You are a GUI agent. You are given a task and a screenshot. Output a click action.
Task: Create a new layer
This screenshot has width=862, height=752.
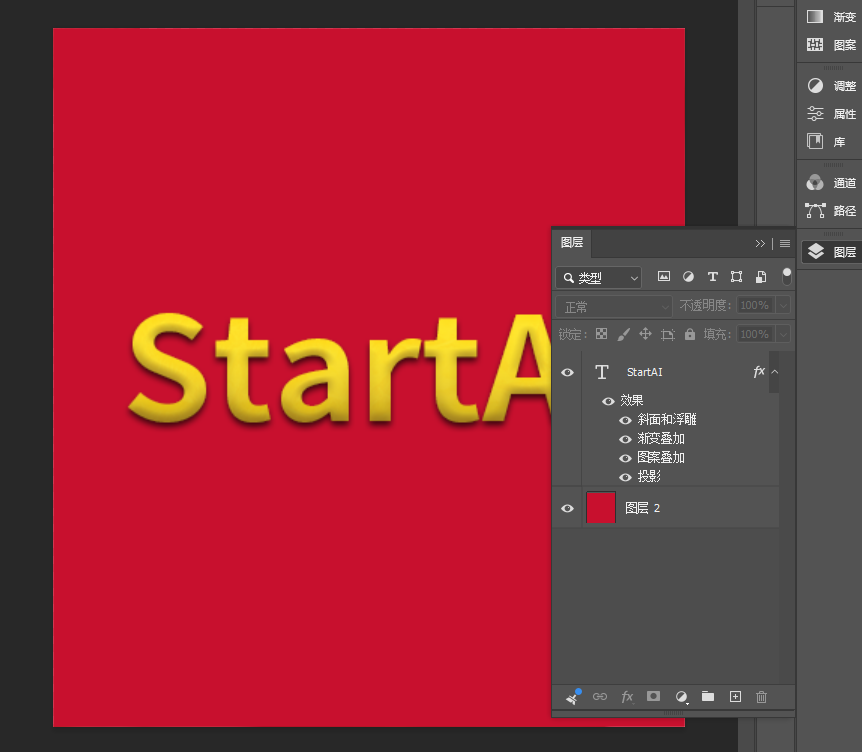(x=735, y=697)
